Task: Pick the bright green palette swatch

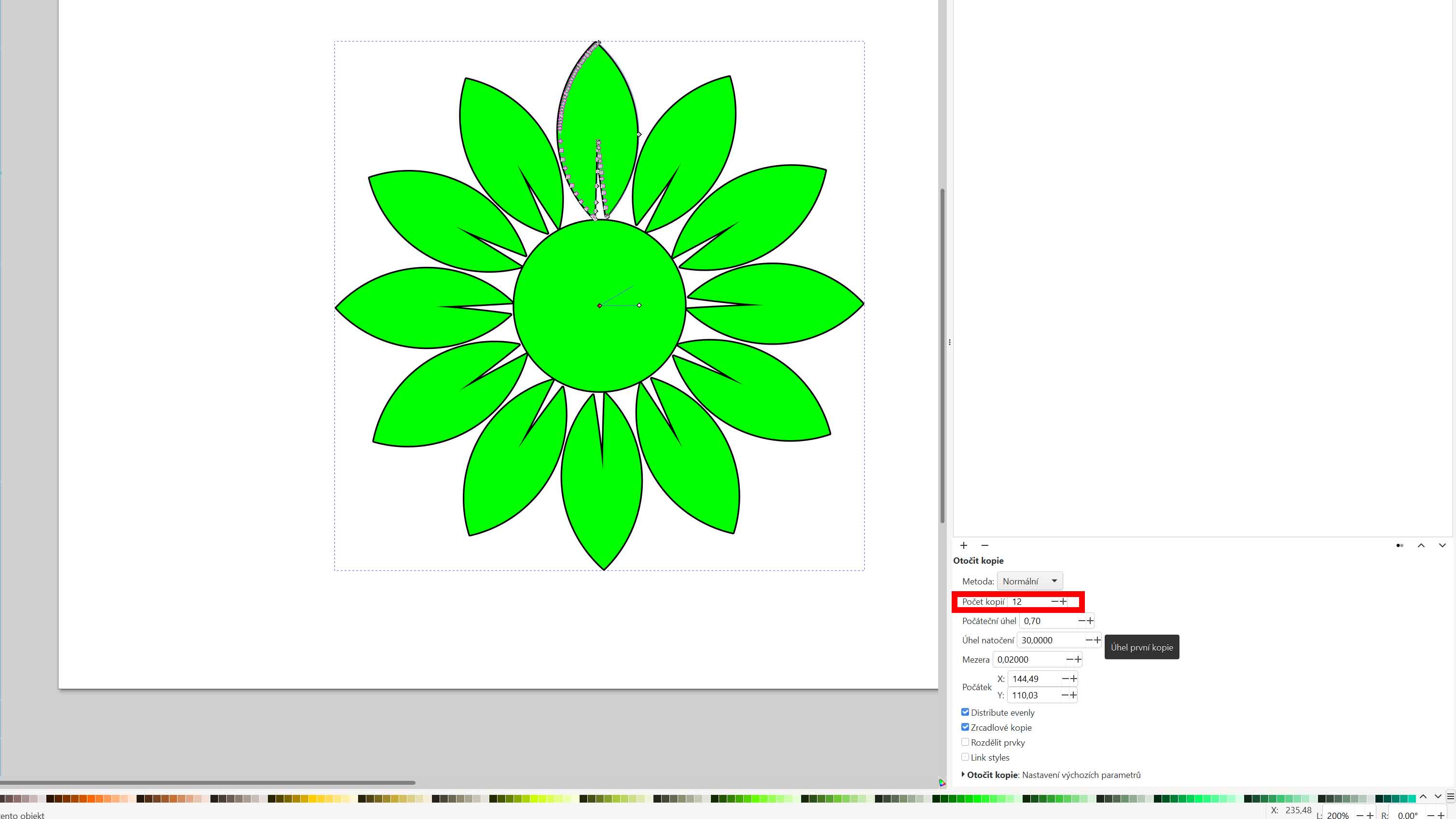Action: tap(976, 799)
